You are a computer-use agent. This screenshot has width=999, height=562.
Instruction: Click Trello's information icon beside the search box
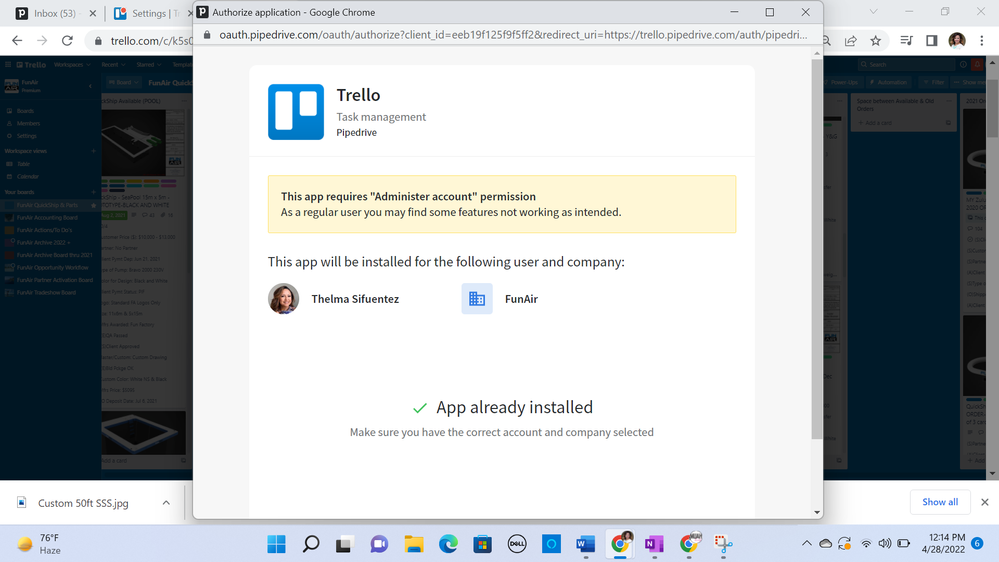[963, 64]
